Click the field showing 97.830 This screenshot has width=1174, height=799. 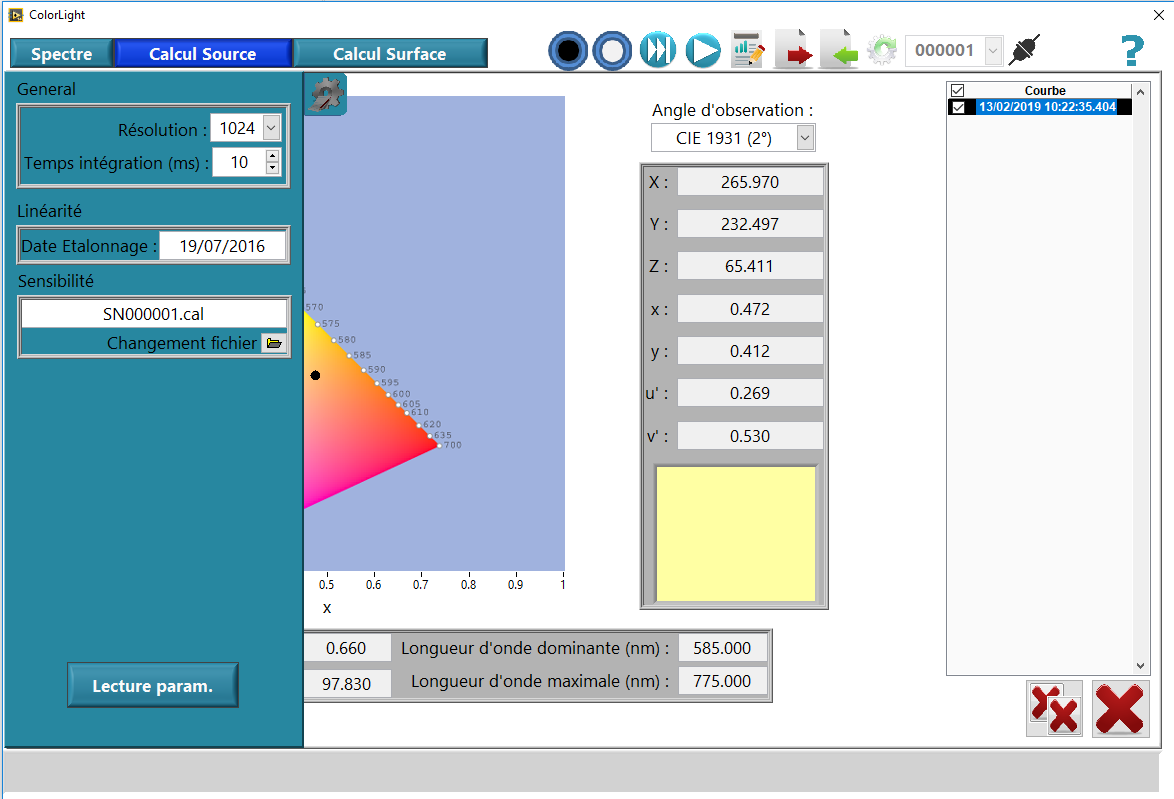(347, 684)
